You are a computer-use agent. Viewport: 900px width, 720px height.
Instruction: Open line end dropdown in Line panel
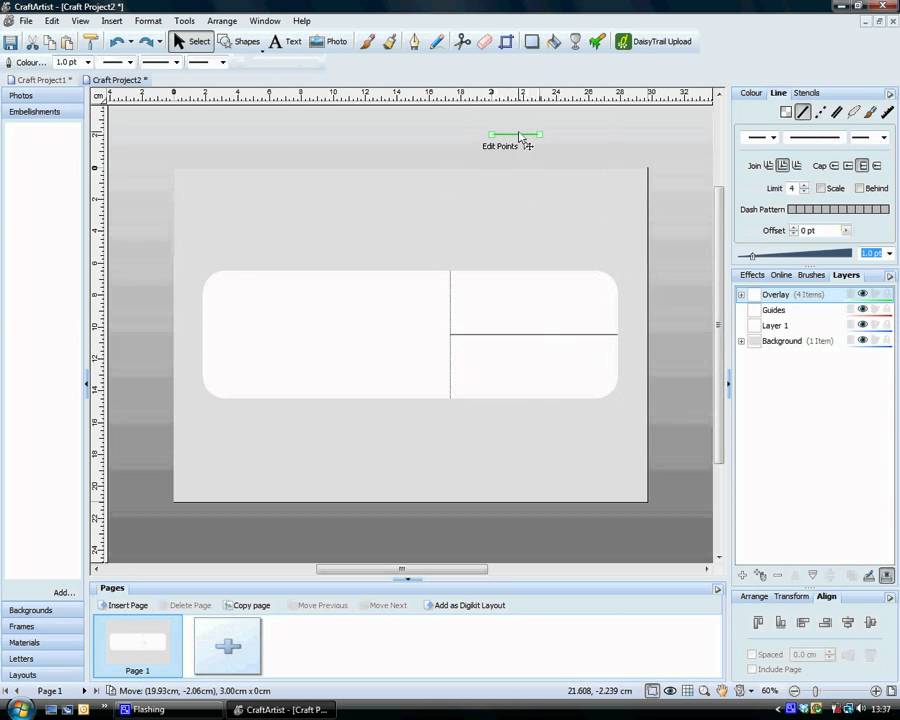(x=869, y=138)
